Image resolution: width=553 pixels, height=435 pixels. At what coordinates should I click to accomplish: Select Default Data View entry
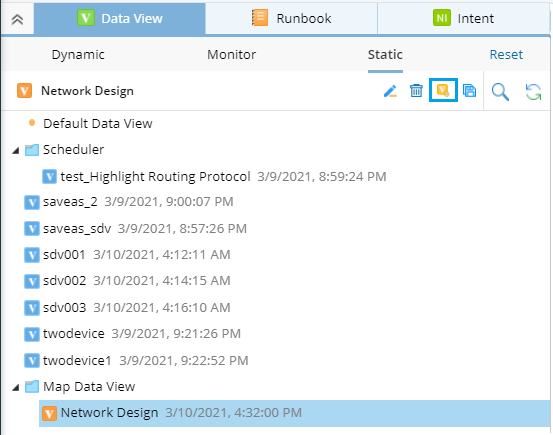[x=98, y=123]
